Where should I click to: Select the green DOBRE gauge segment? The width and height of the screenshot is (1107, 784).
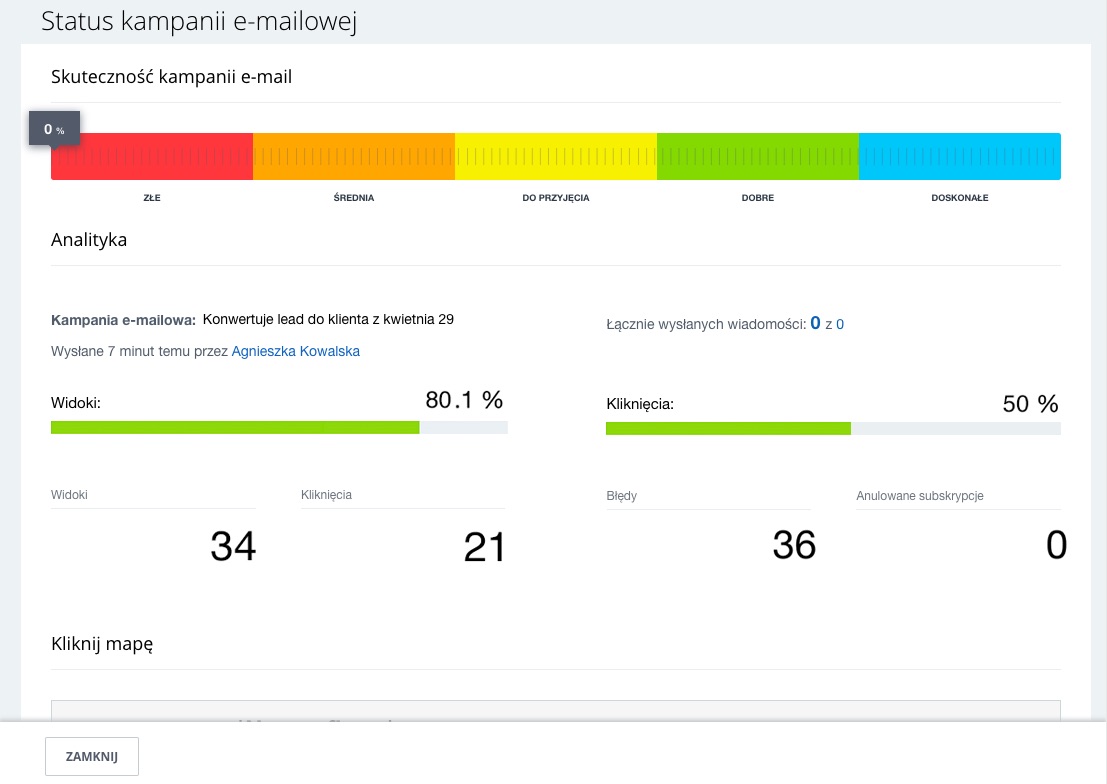pos(758,157)
